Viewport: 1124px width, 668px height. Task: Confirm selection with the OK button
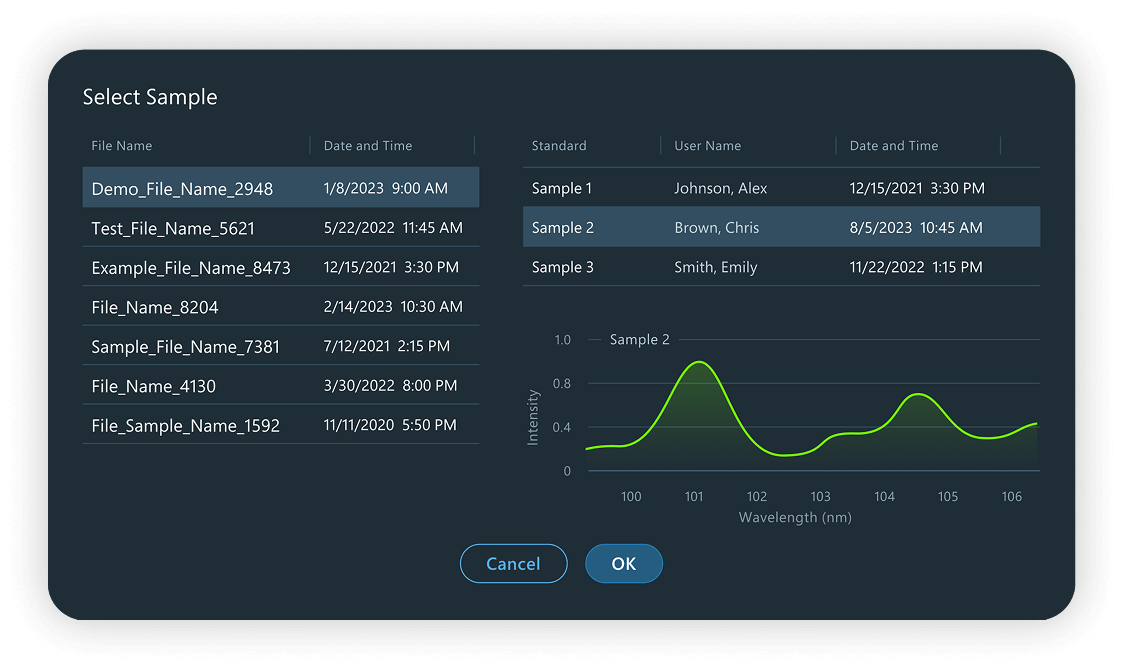click(623, 564)
